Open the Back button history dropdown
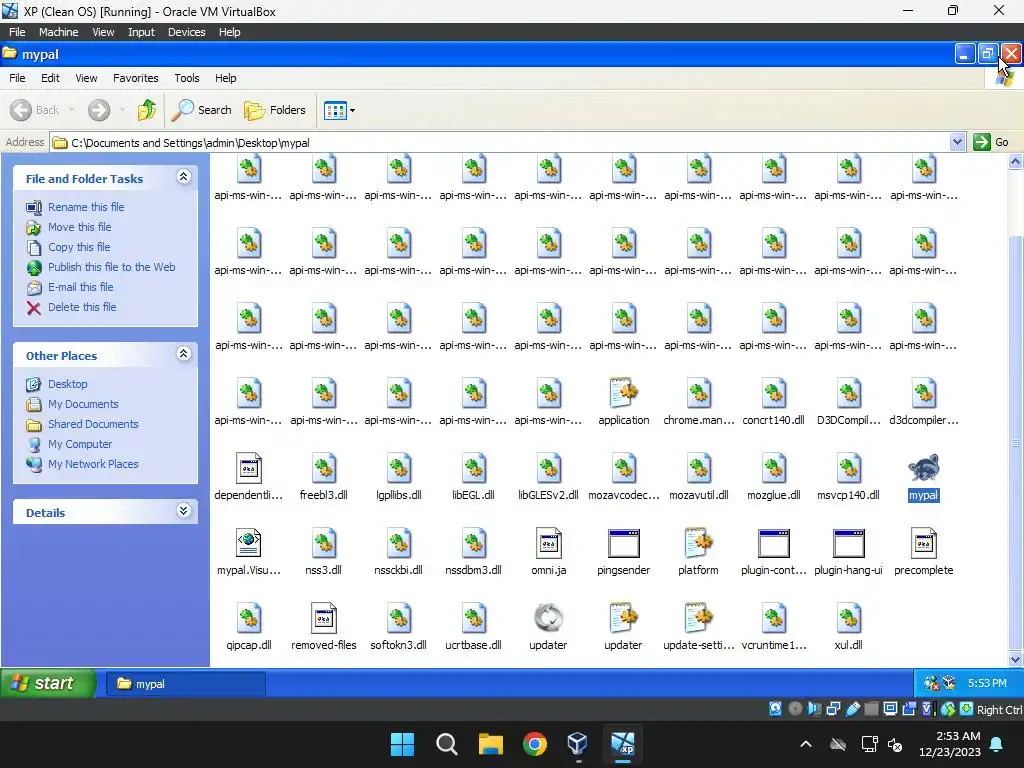1024x768 pixels. pyautogui.click(x=71, y=110)
